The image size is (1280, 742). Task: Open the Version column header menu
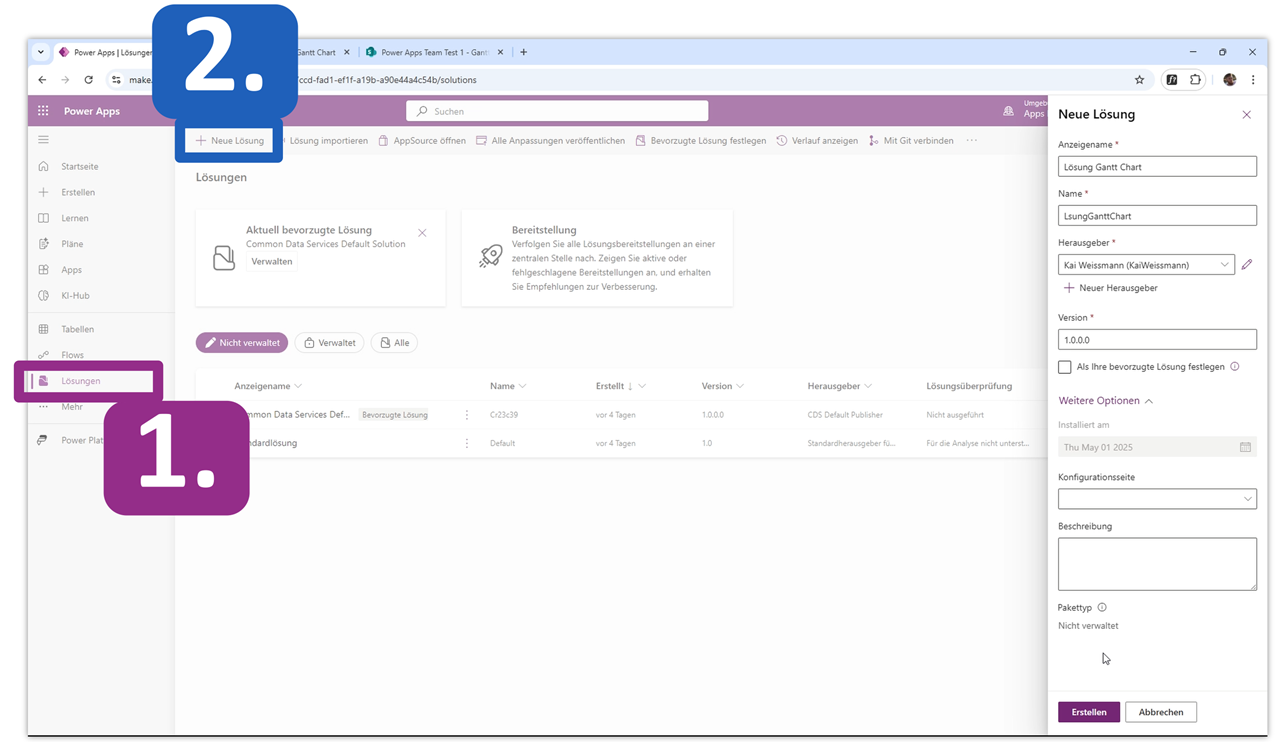pyautogui.click(x=723, y=386)
